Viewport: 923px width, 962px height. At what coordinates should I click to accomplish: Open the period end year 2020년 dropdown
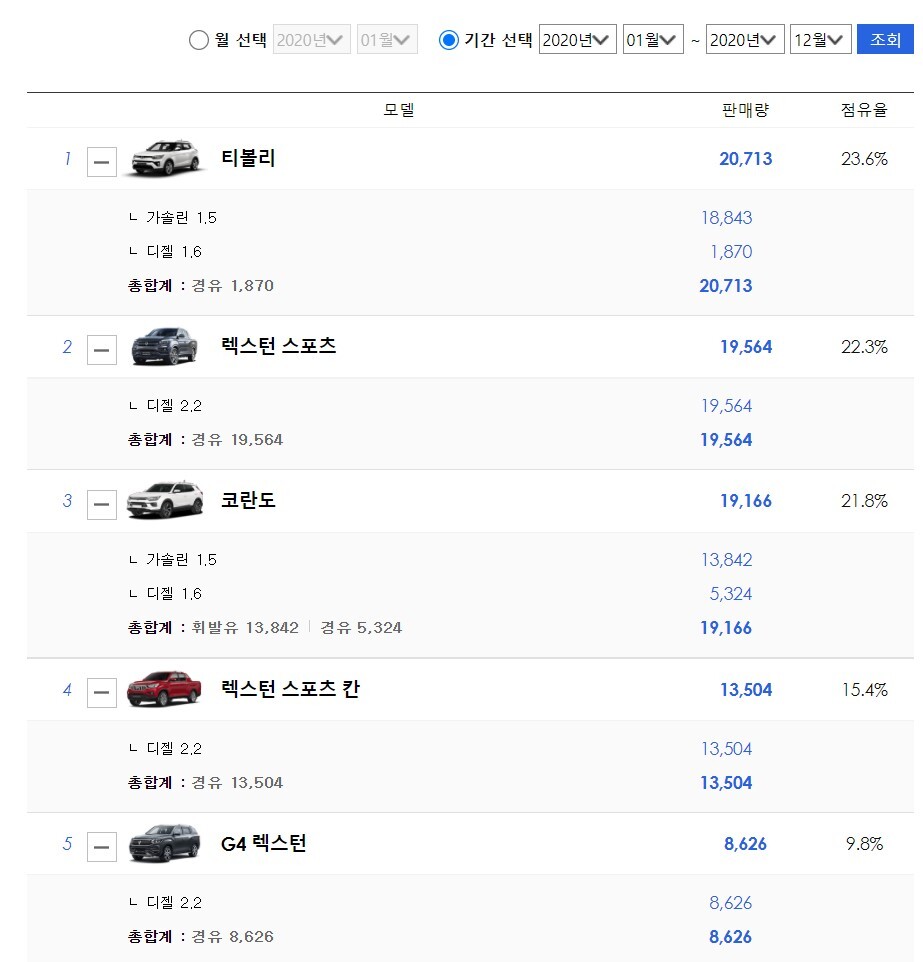745,39
